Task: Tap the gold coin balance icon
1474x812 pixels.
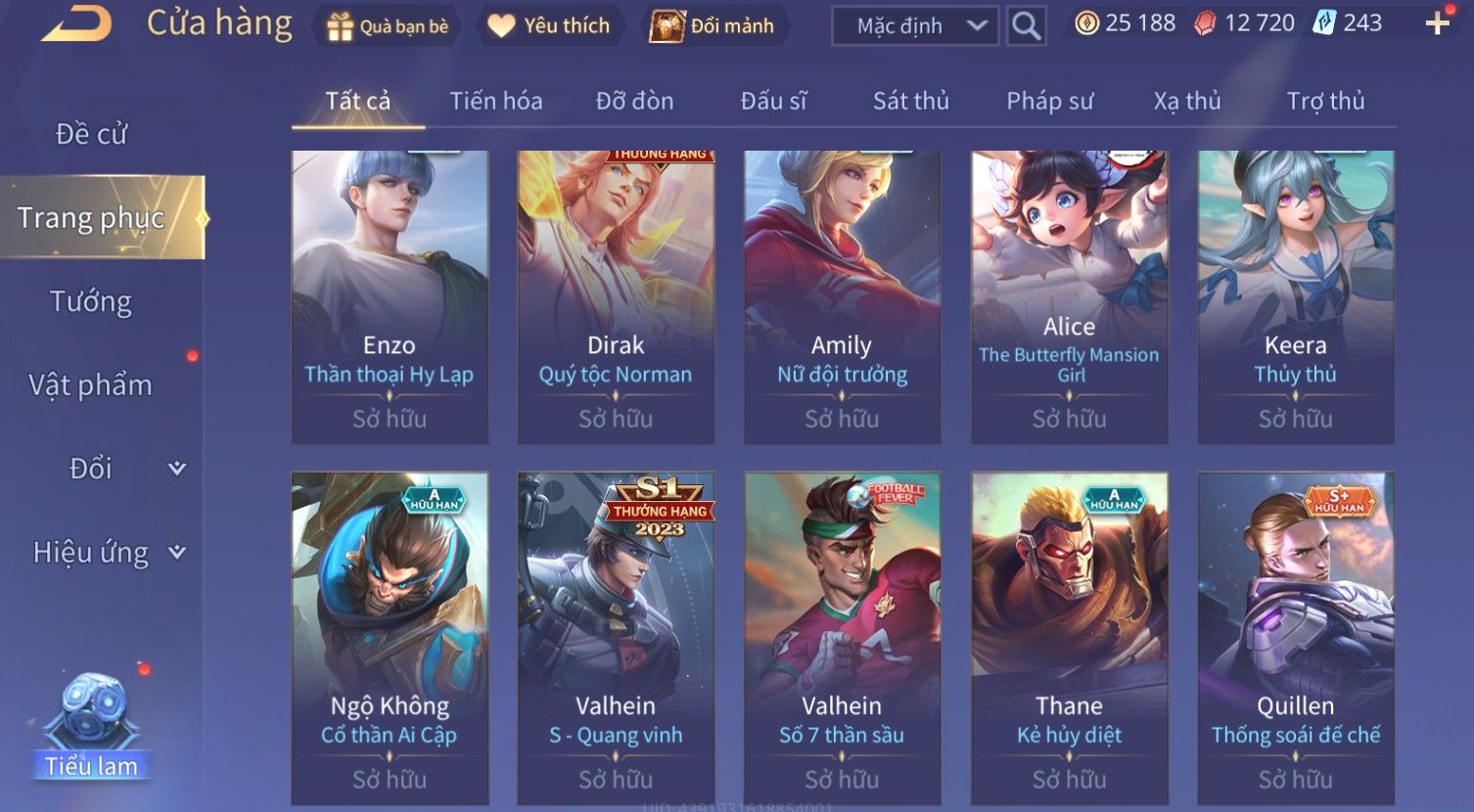Action: (x=1085, y=23)
